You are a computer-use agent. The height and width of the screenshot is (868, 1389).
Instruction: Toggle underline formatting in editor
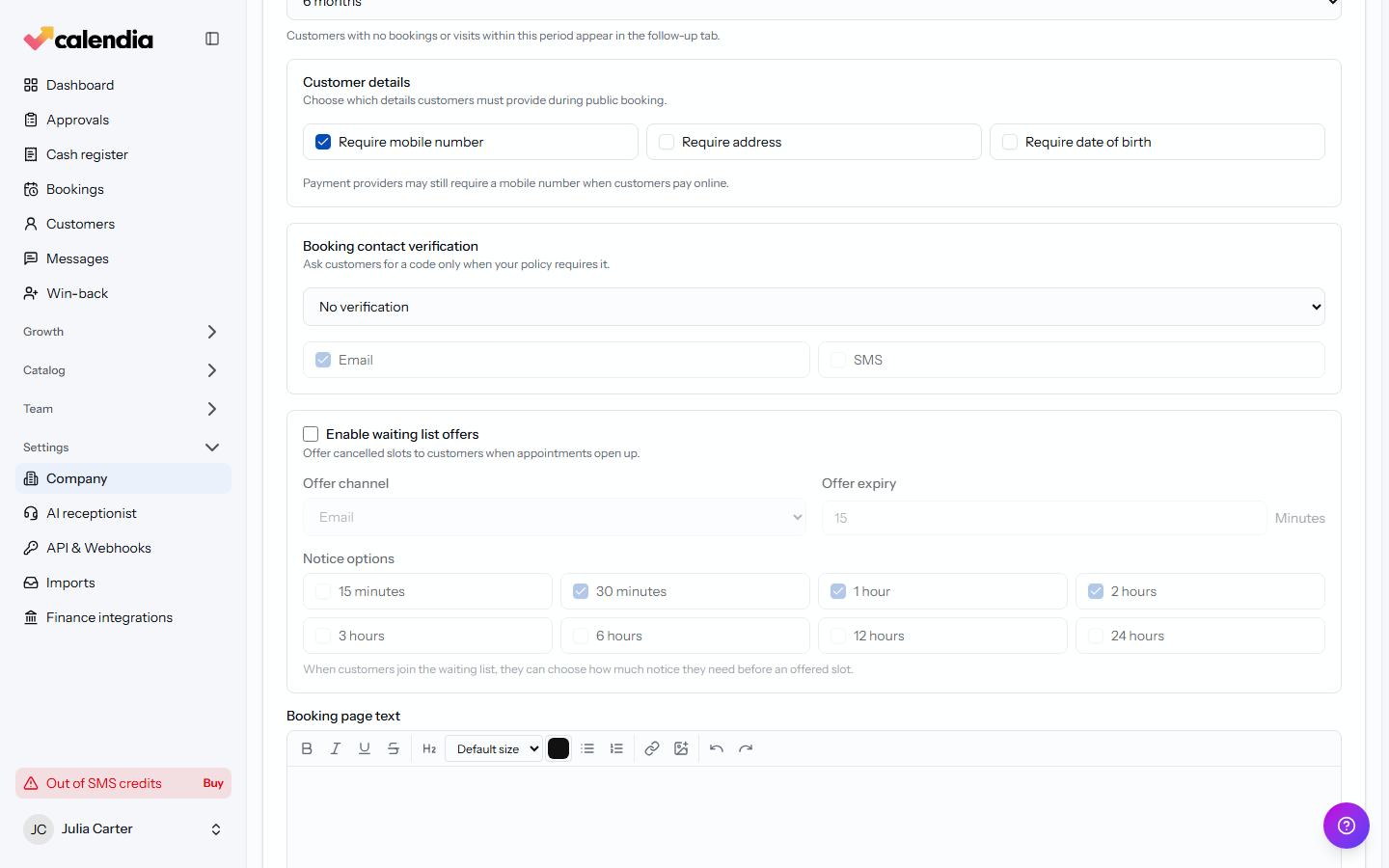365,748
